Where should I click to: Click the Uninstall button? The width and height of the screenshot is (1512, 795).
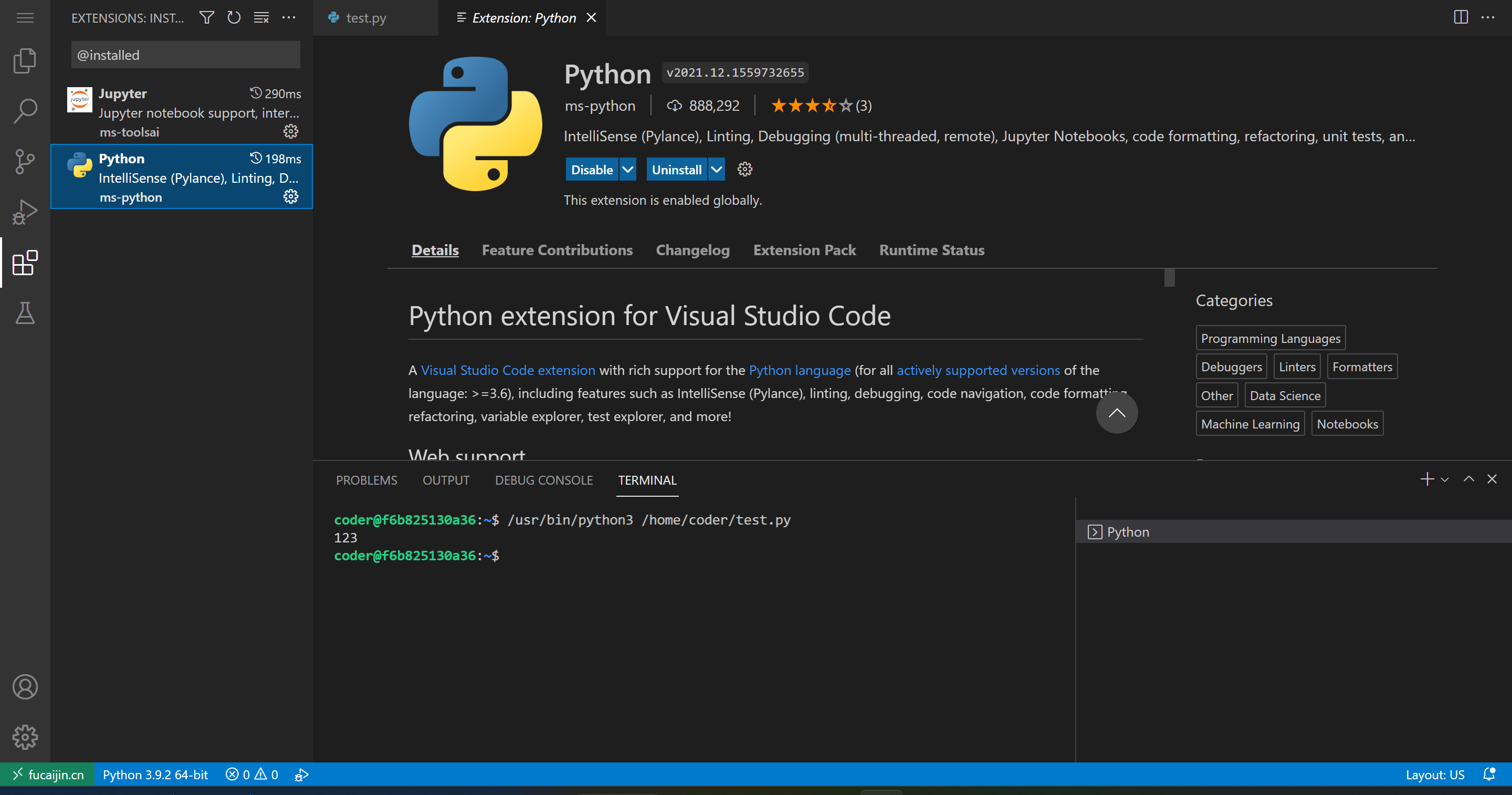pos(677,169)
